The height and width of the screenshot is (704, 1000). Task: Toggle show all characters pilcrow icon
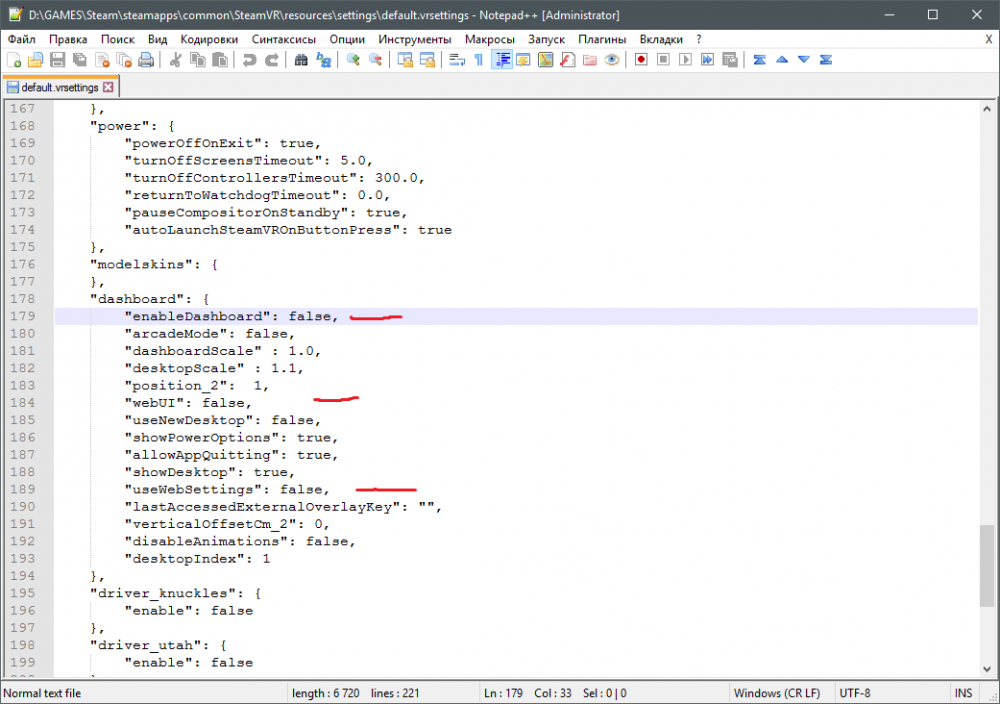(x=479, y=60)
